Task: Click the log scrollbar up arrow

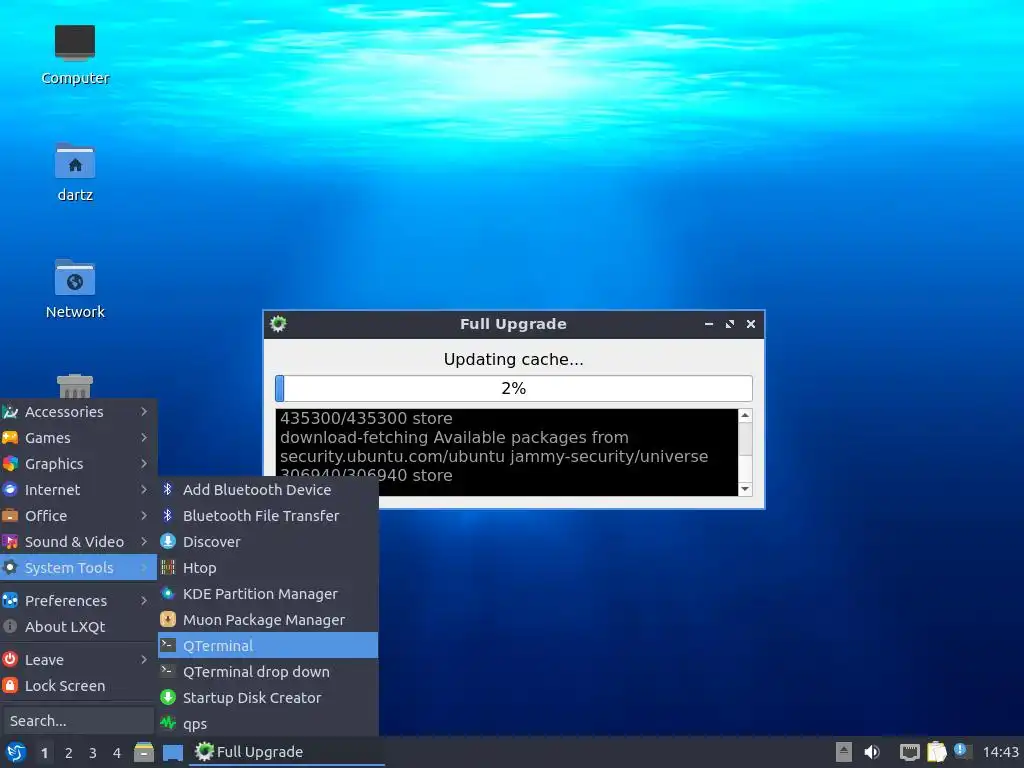Action: 744,415
